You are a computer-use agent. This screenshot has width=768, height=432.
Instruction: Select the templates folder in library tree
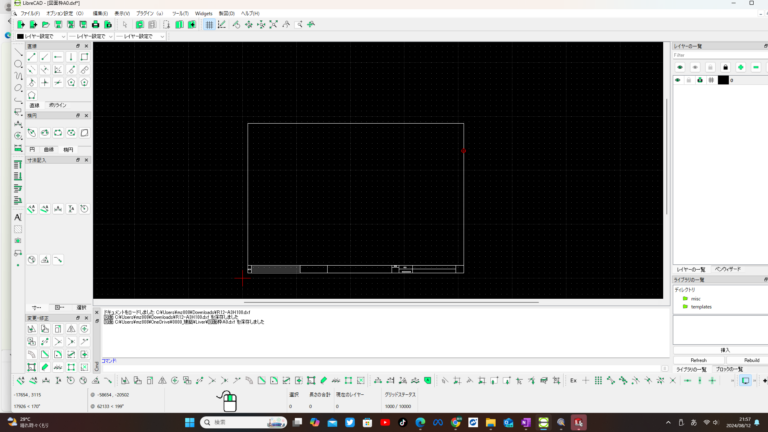[x=701, y=306]
